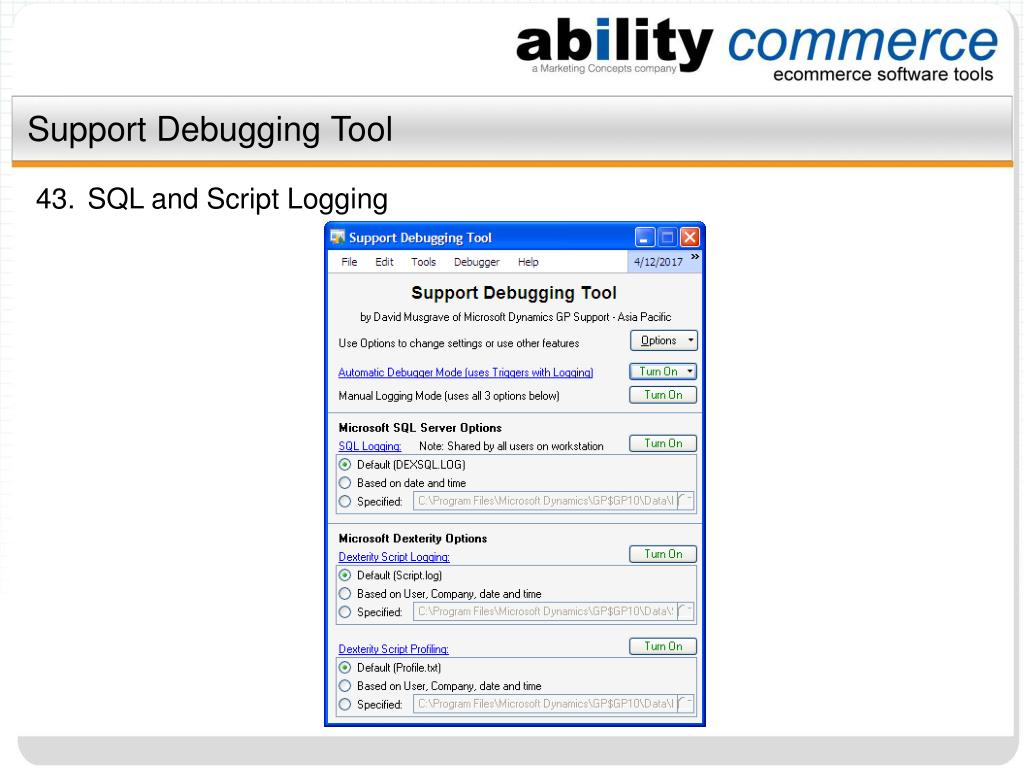Click the SQL Logging specified path field
The image size is (1024, 768).
(x=545, y=501)
